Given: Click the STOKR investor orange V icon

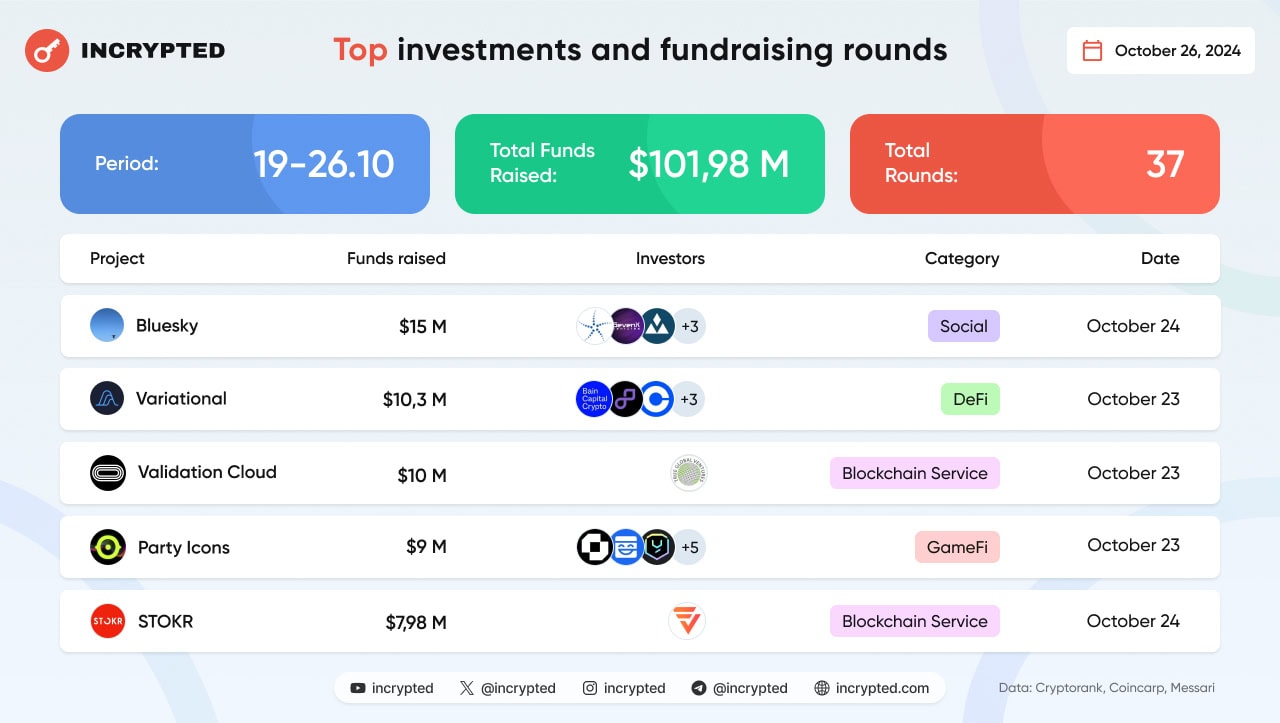Looking at the screenshot, I should (x=687, y=621).
